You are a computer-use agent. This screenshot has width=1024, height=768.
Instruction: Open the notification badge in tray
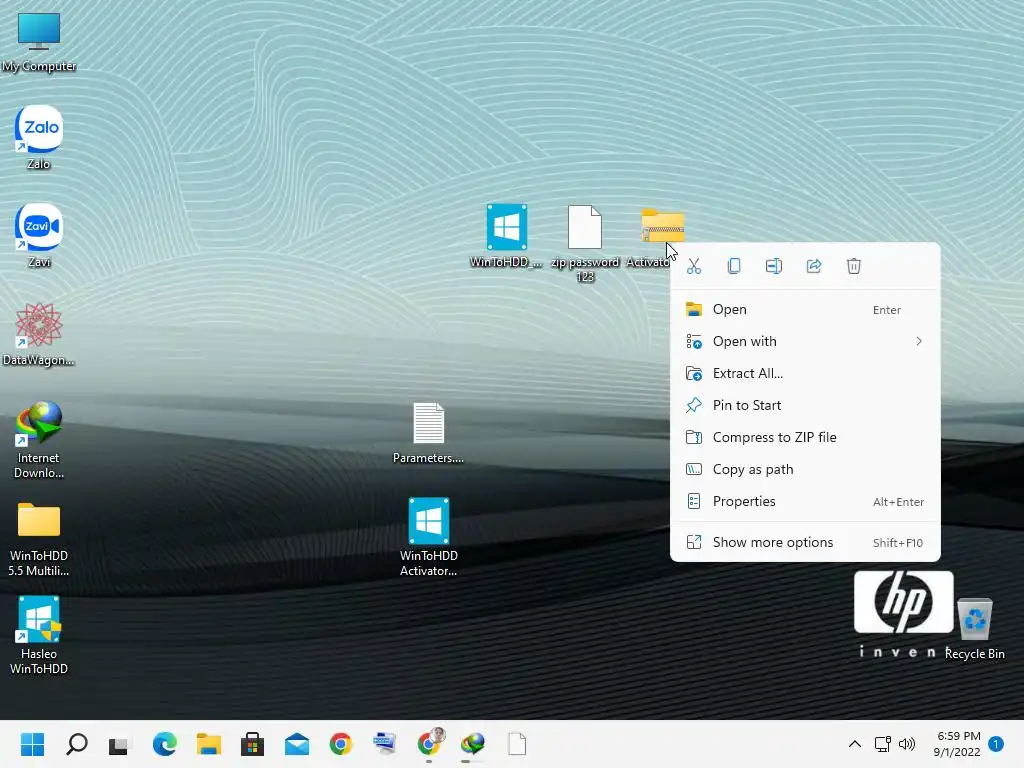click(x=996, y=744)
